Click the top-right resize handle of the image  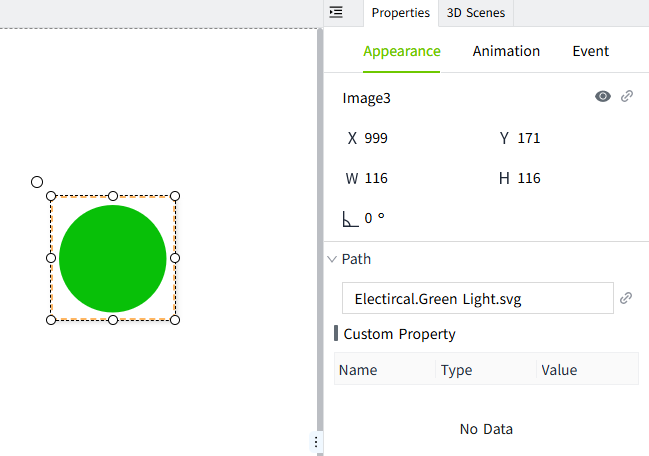175,196
